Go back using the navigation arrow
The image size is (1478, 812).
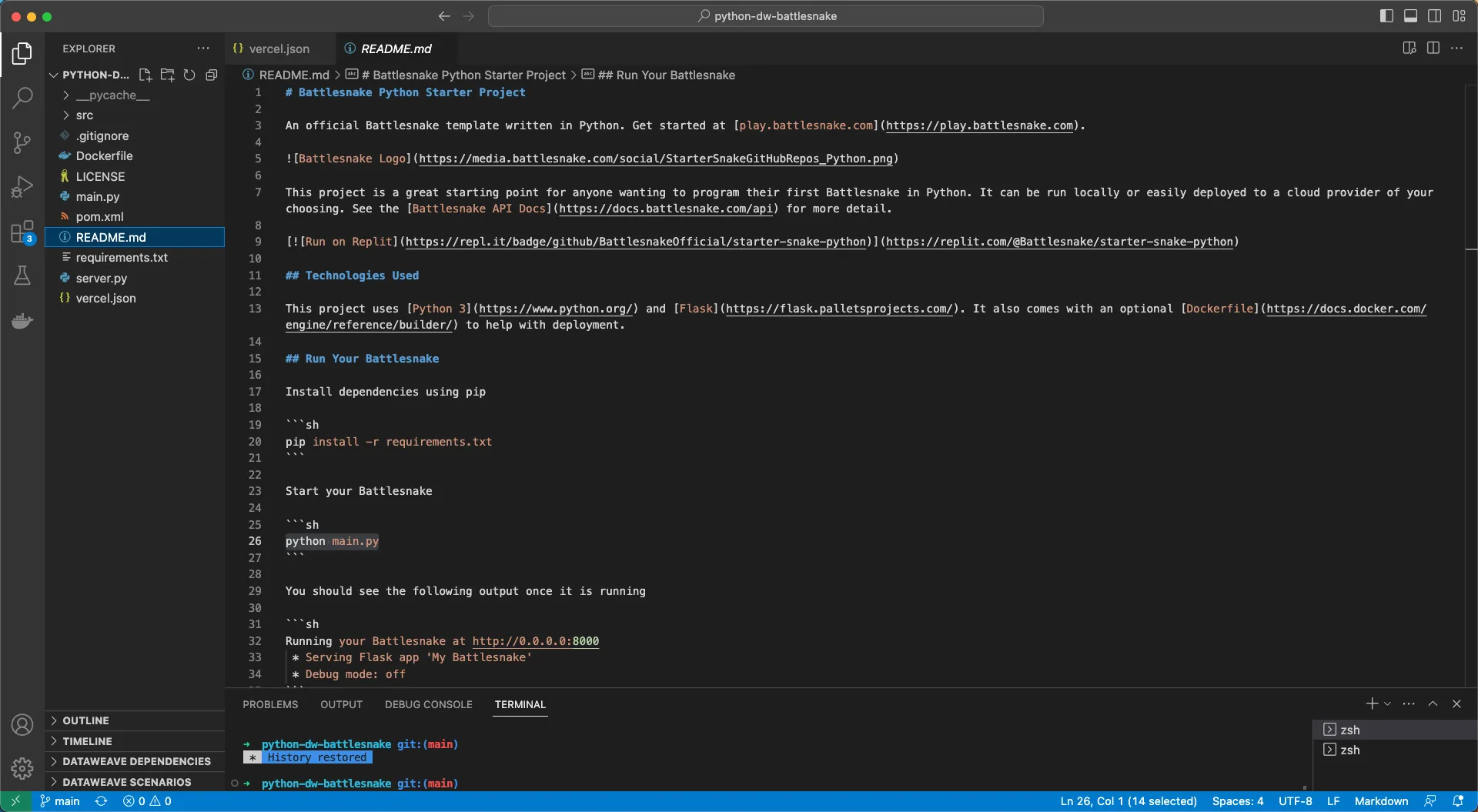[x=444, y=16]
